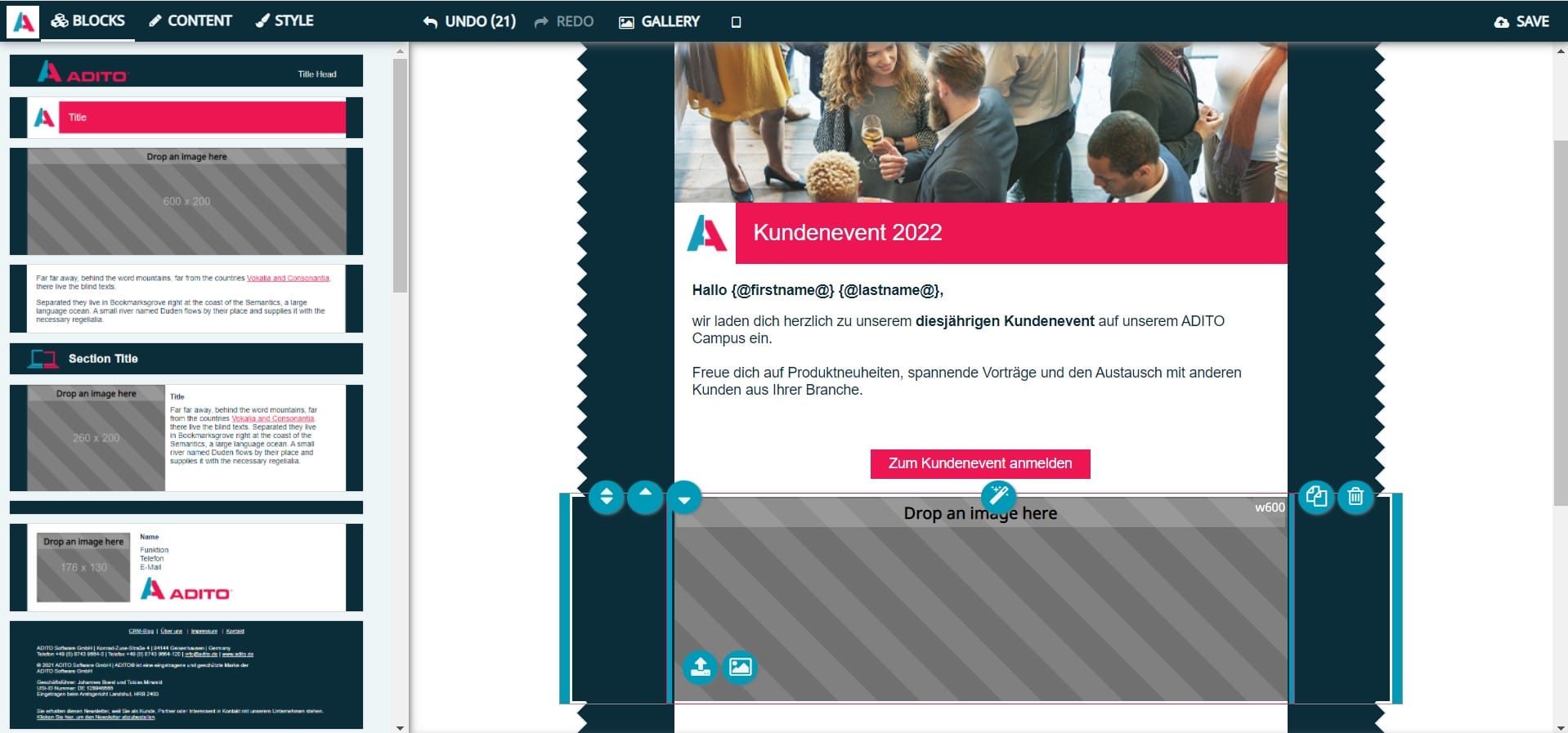Screen dimensions: 1568x733
Task: Select the Title Head block thumbnail
Action: pos(186,71)
